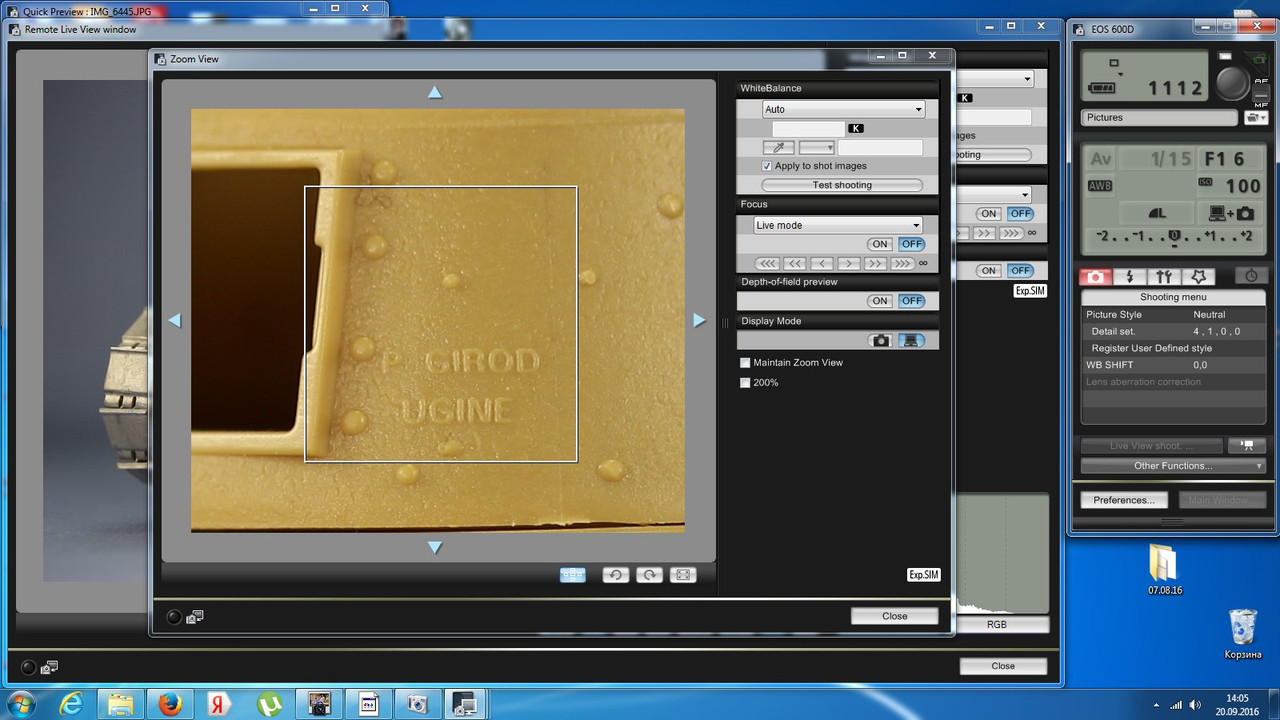Click Close button in Remote Live View window
This screenshot has height=720, width=1280.
tap(1003, 666)
